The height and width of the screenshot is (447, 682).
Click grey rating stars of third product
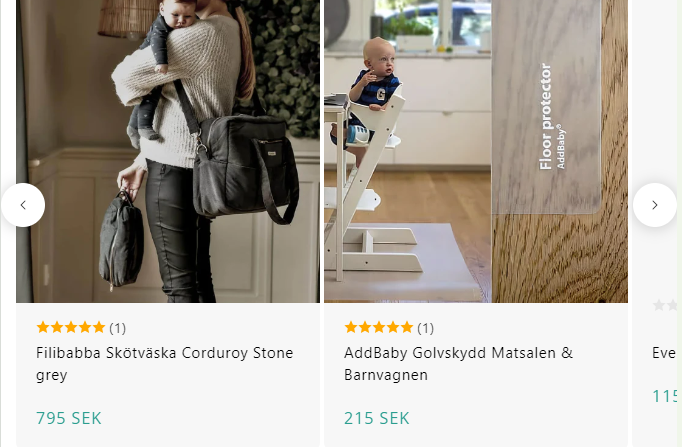pos(665,305)
